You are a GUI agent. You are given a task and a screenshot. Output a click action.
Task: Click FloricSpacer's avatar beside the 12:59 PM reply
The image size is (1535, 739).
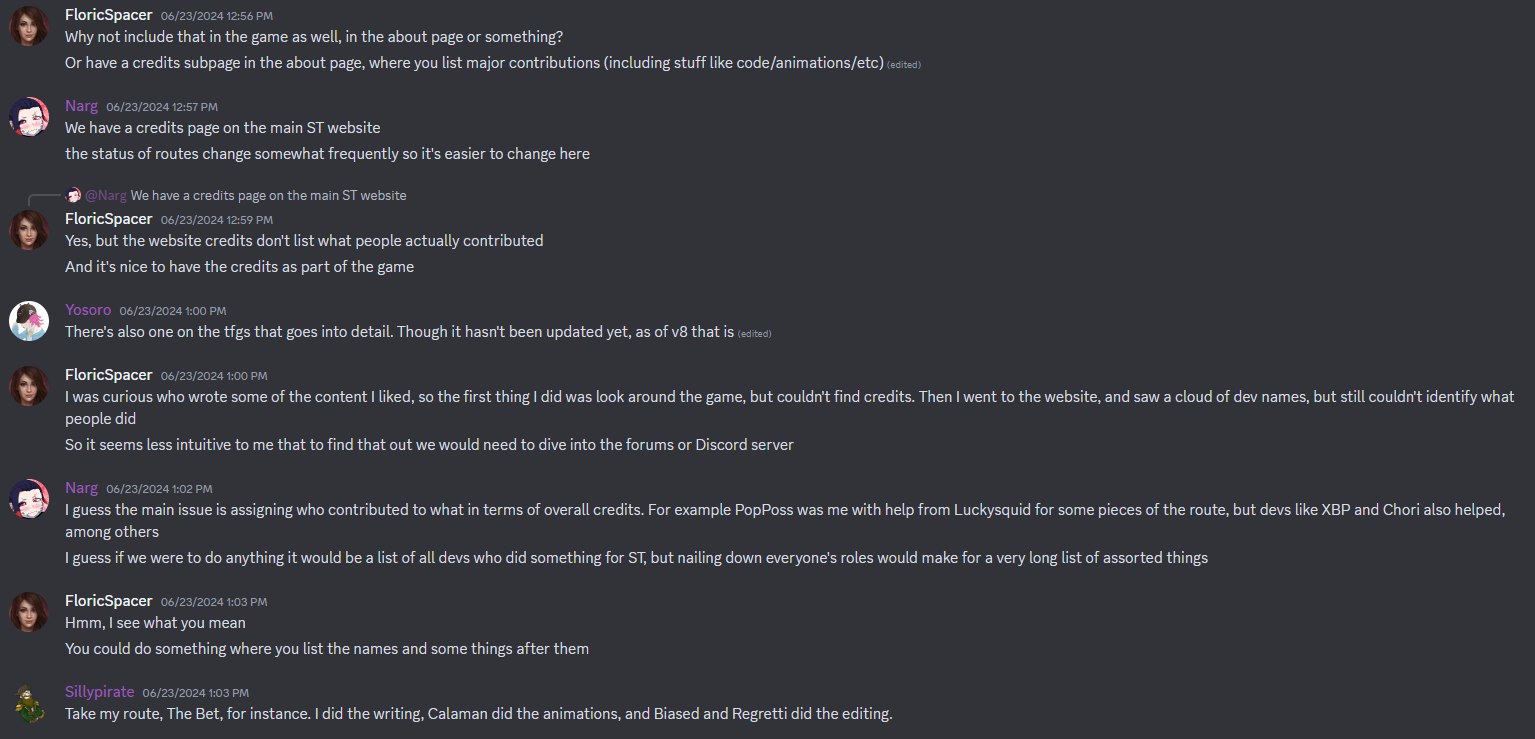tap(29, 229)
